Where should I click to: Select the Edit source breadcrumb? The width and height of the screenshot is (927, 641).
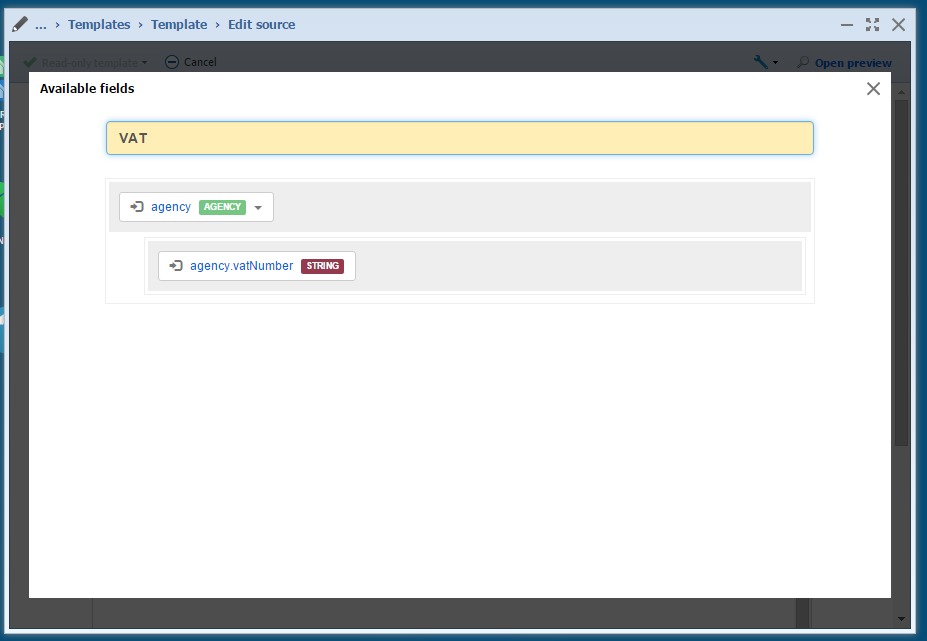coord(261,24)
